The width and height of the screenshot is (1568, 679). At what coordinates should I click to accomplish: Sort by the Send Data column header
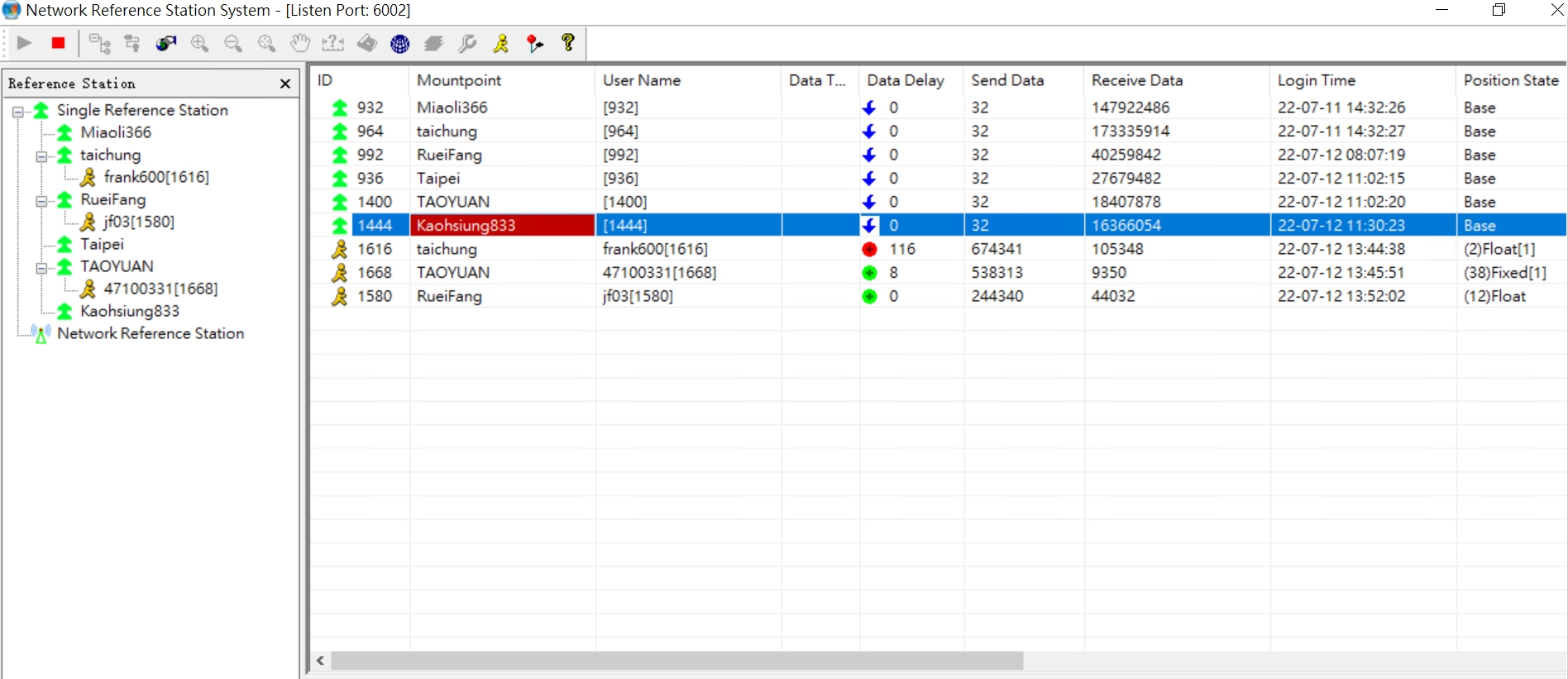pyautogui.click(x=1024, y=80)
